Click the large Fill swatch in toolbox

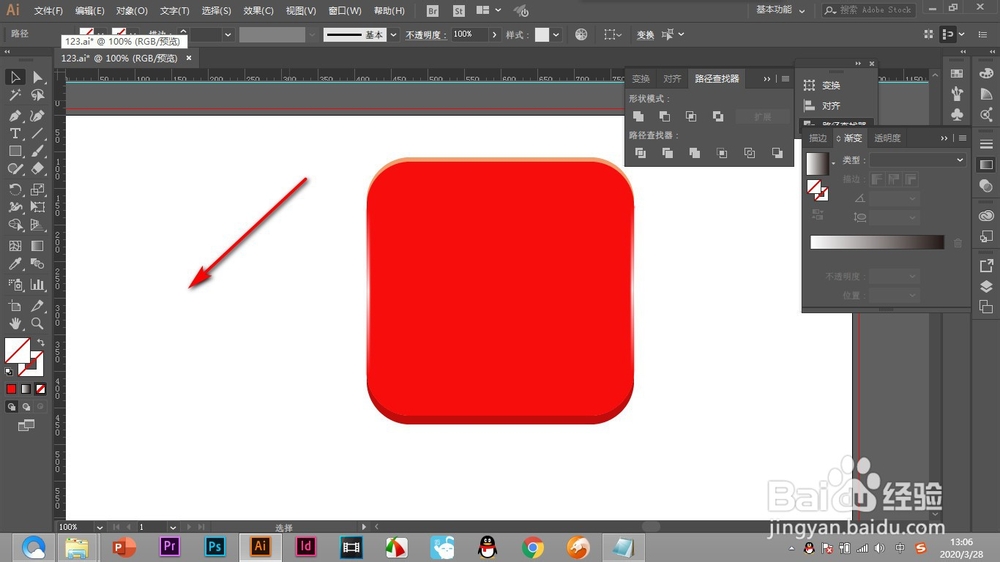[17, 350]
